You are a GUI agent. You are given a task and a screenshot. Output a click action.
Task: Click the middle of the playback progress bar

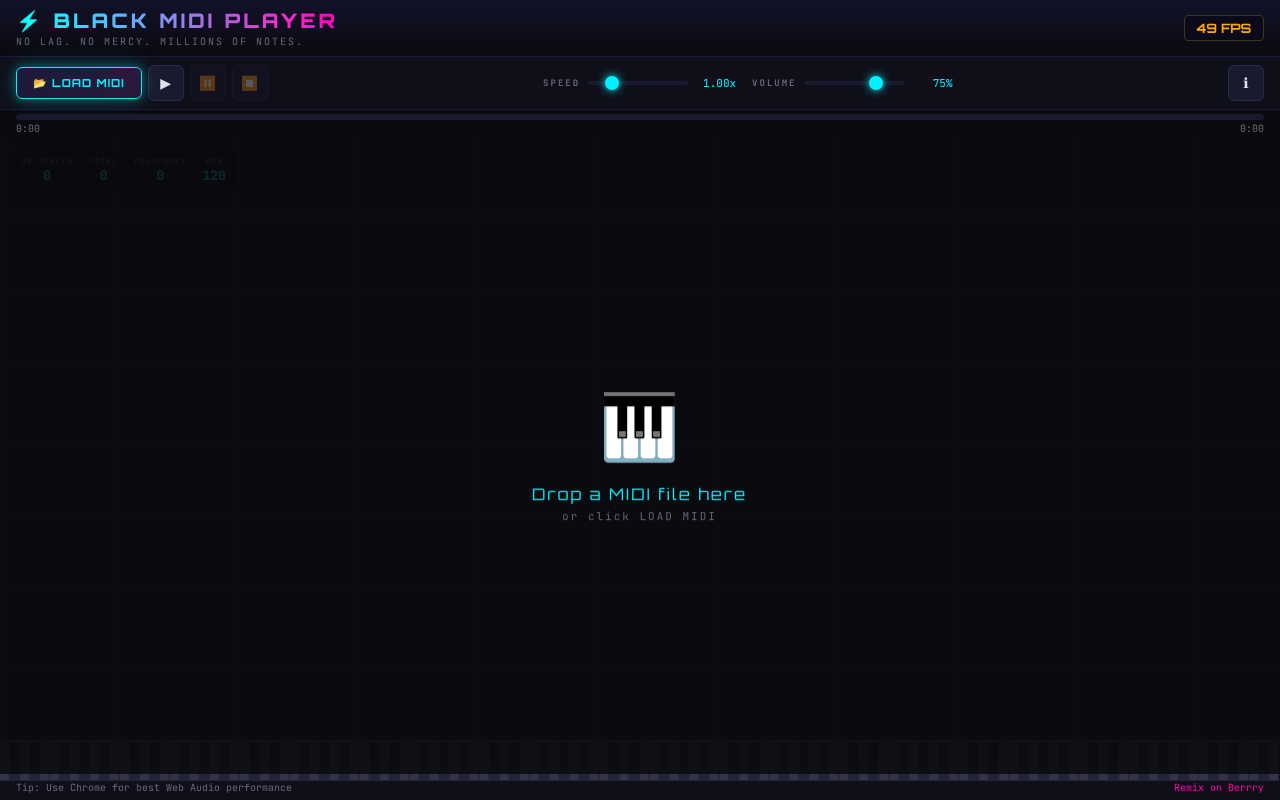640,117
